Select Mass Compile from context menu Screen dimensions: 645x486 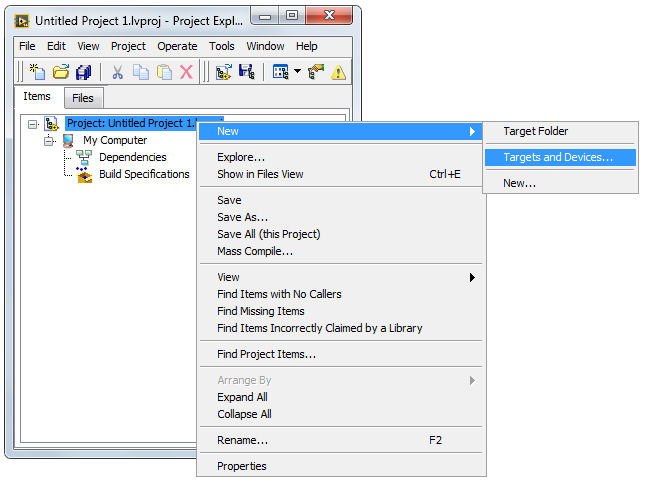pyautogui.click(x=255, y=251)
